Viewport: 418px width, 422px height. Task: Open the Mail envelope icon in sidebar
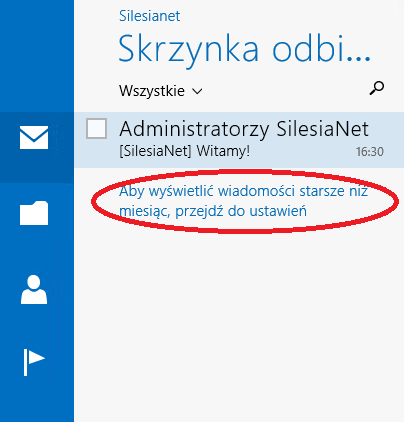click(34, 138)
